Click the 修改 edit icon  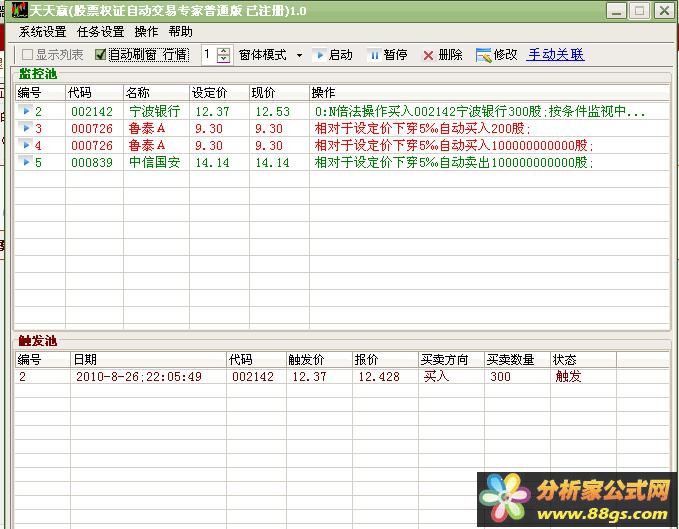point(483,55)
